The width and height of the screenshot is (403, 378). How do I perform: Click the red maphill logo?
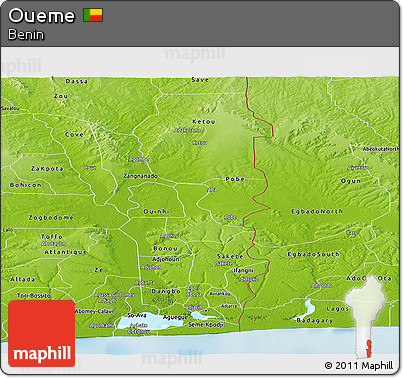click(x=42, y=333)
